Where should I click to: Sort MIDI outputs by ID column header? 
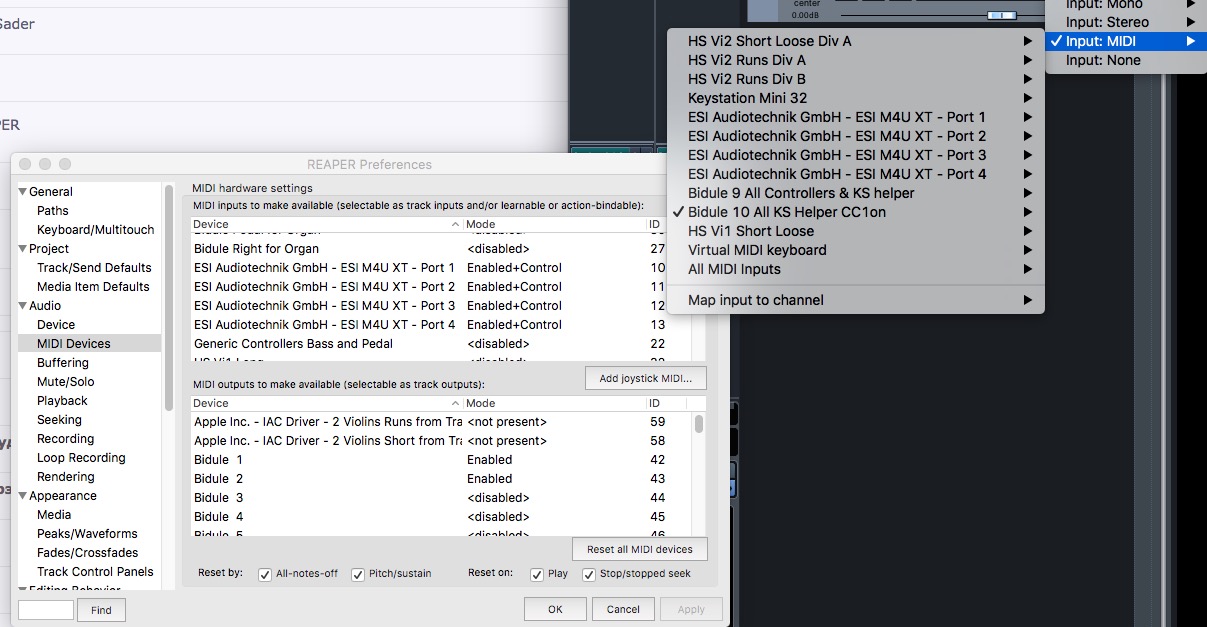[669, 404]
